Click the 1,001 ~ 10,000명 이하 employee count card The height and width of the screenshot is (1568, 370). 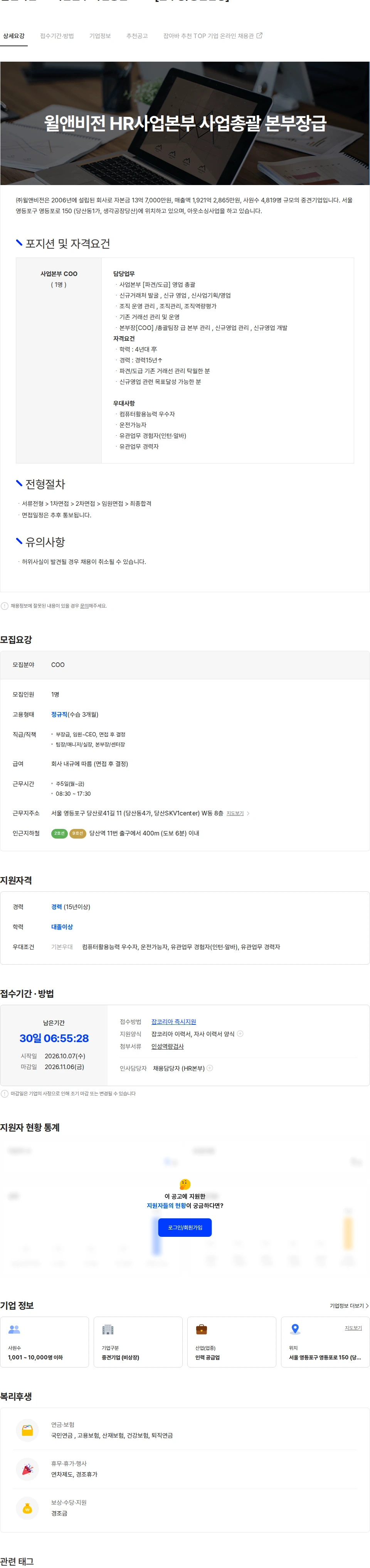44,1342
